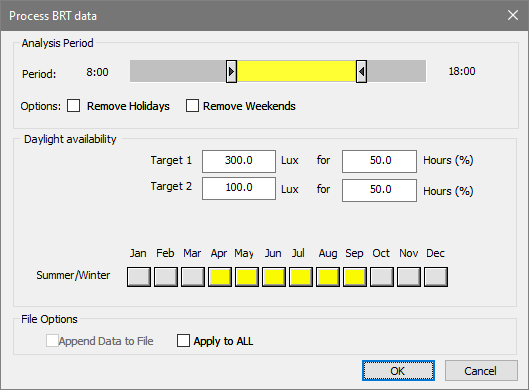Click the Summer/Winter label
Image resolution: width=529 pixels, height=390 pixels.
click(73, 275)
